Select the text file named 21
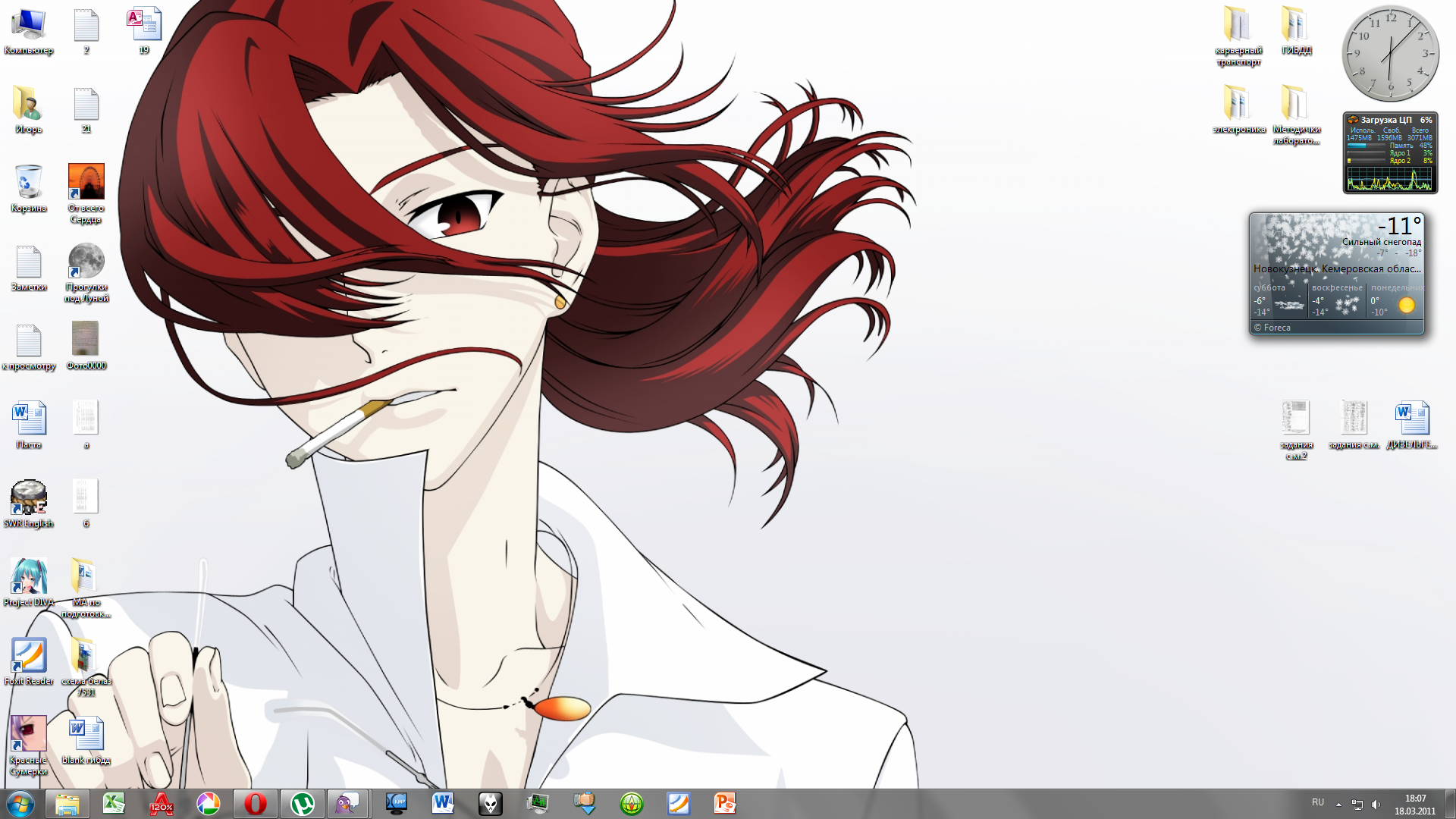This screenshot has width=1456, height=819. pyautogui.click(x=86, y=110)
